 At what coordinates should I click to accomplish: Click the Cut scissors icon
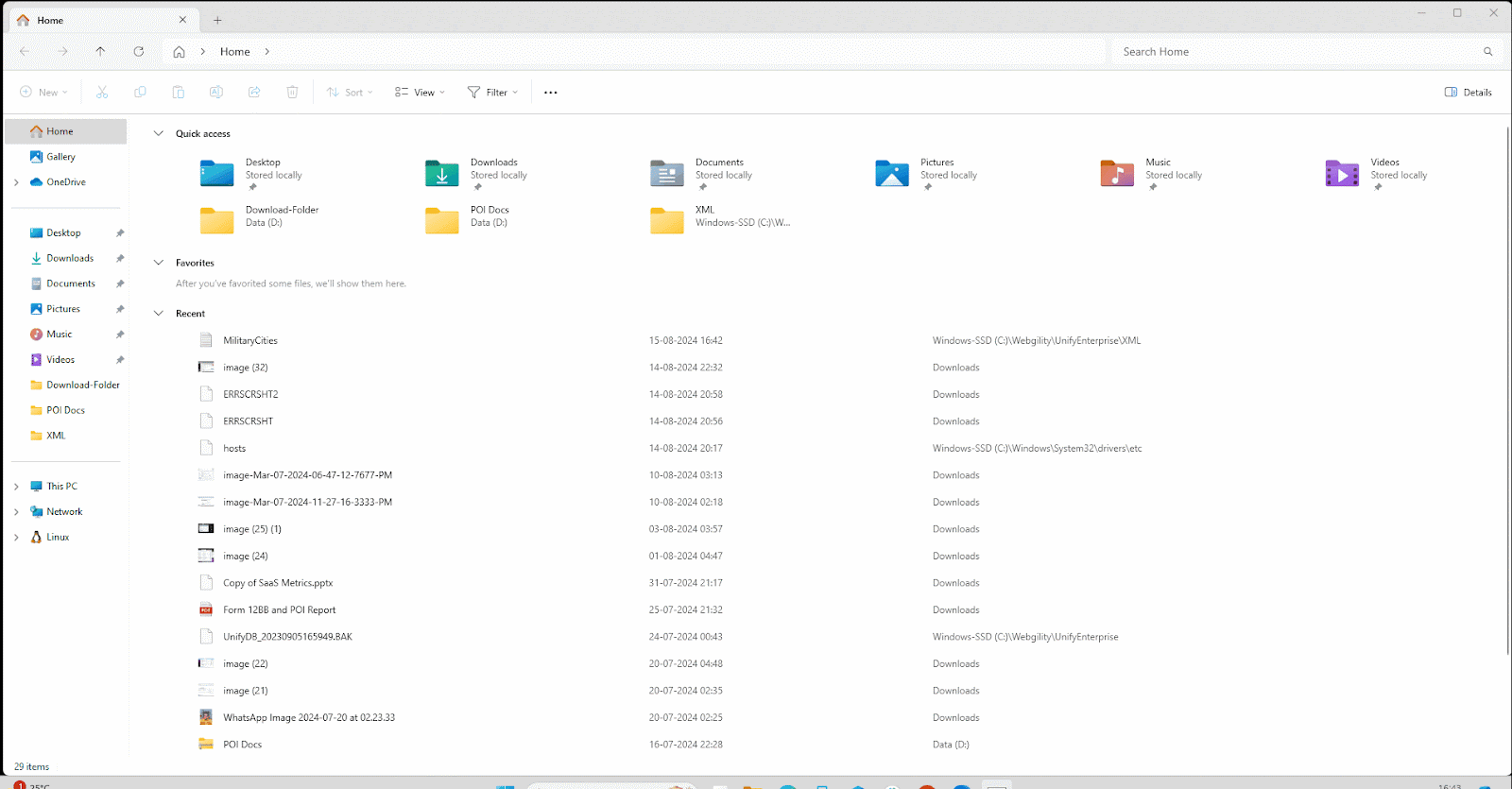coord(102,93)
